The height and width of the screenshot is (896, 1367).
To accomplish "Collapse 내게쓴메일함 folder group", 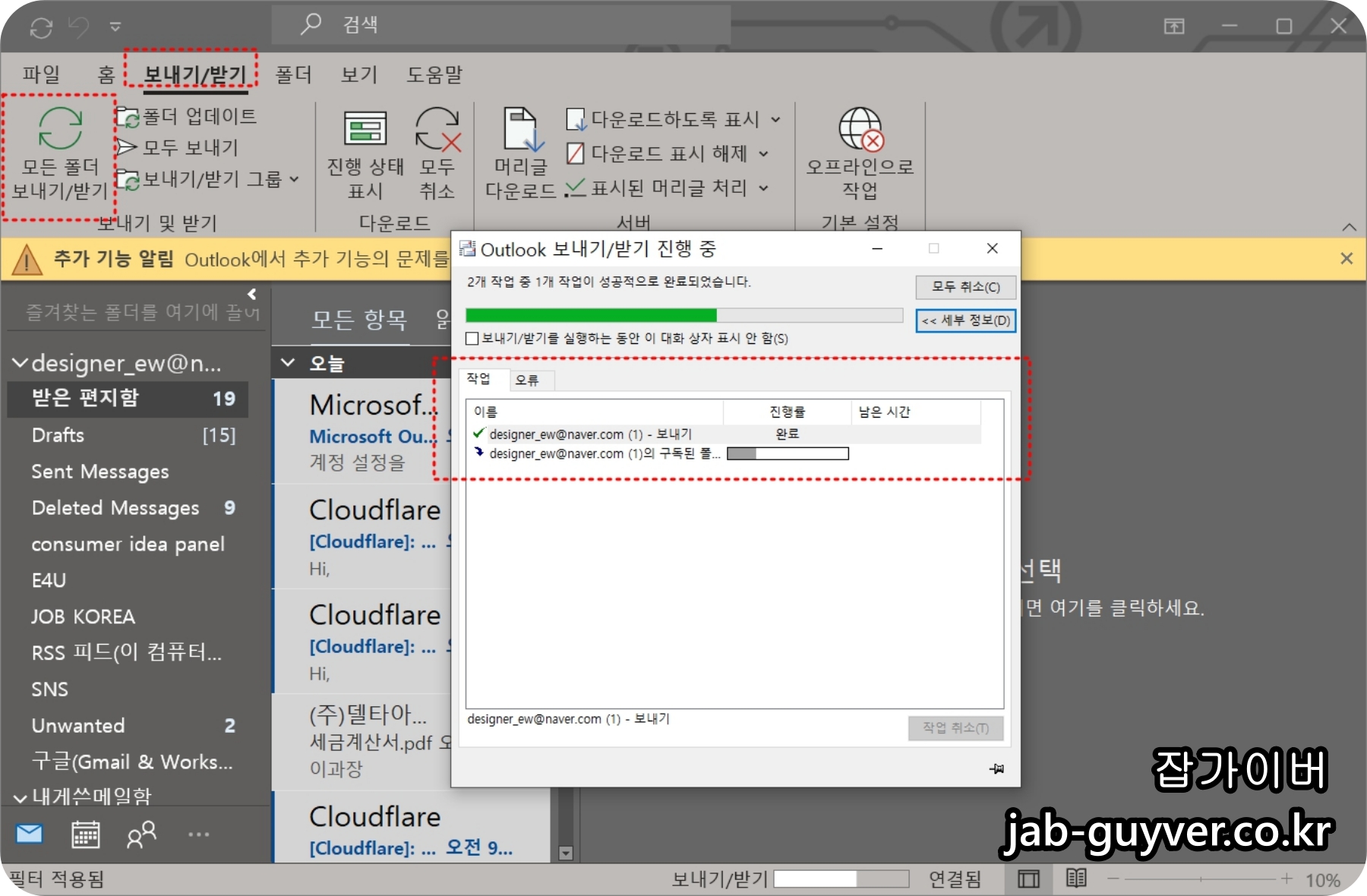I will (x=21, y=798).
